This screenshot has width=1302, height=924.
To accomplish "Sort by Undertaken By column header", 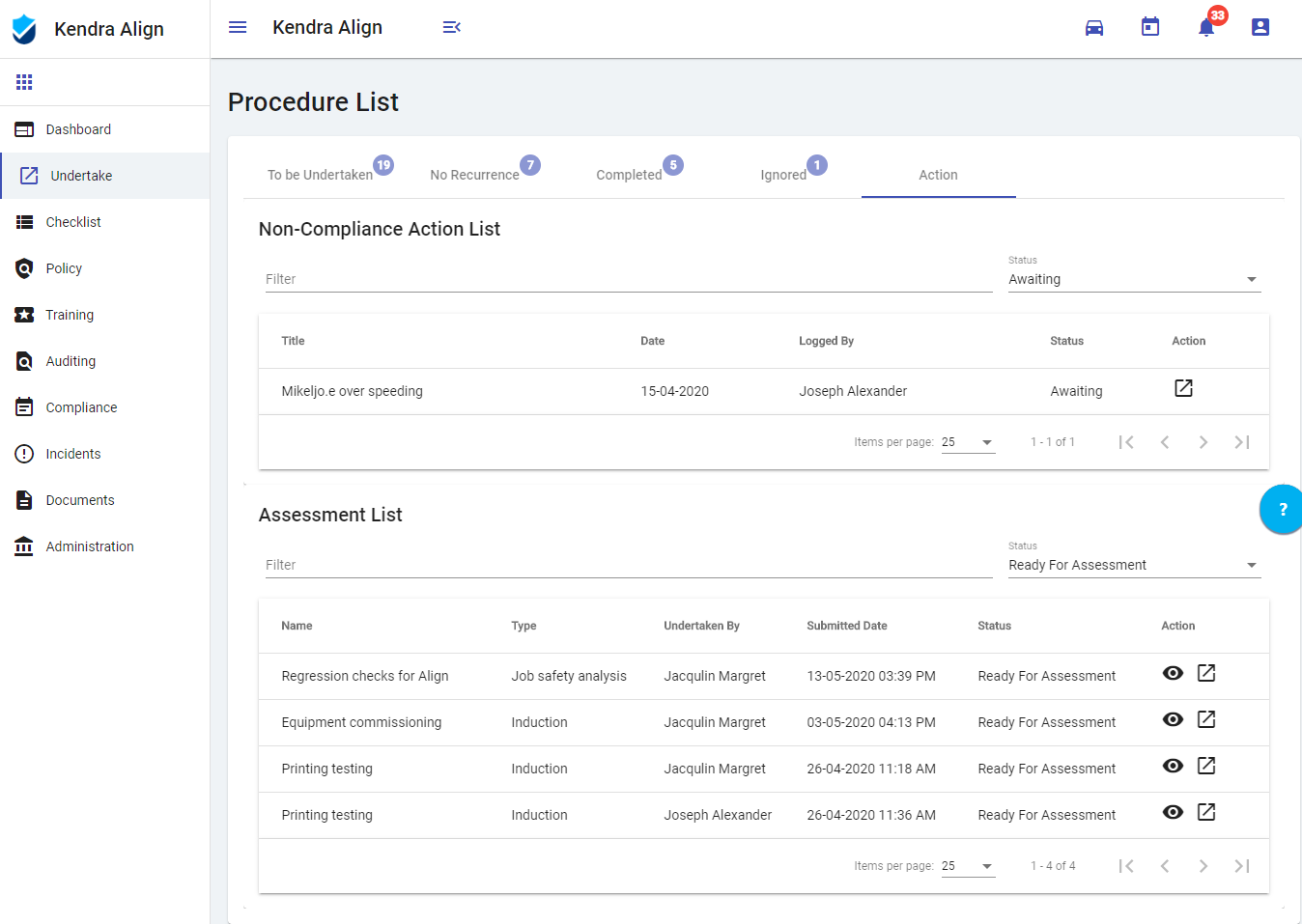I will pos(701,626).
